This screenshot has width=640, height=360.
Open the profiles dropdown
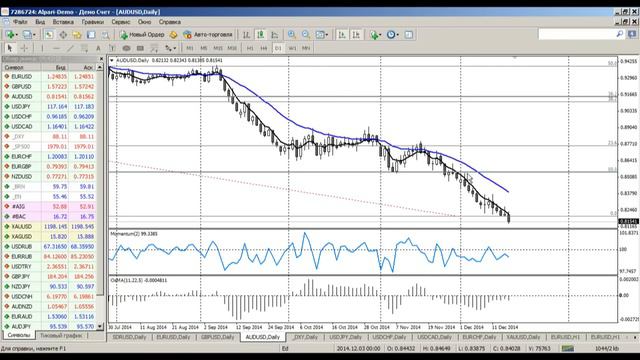point(29,35)
